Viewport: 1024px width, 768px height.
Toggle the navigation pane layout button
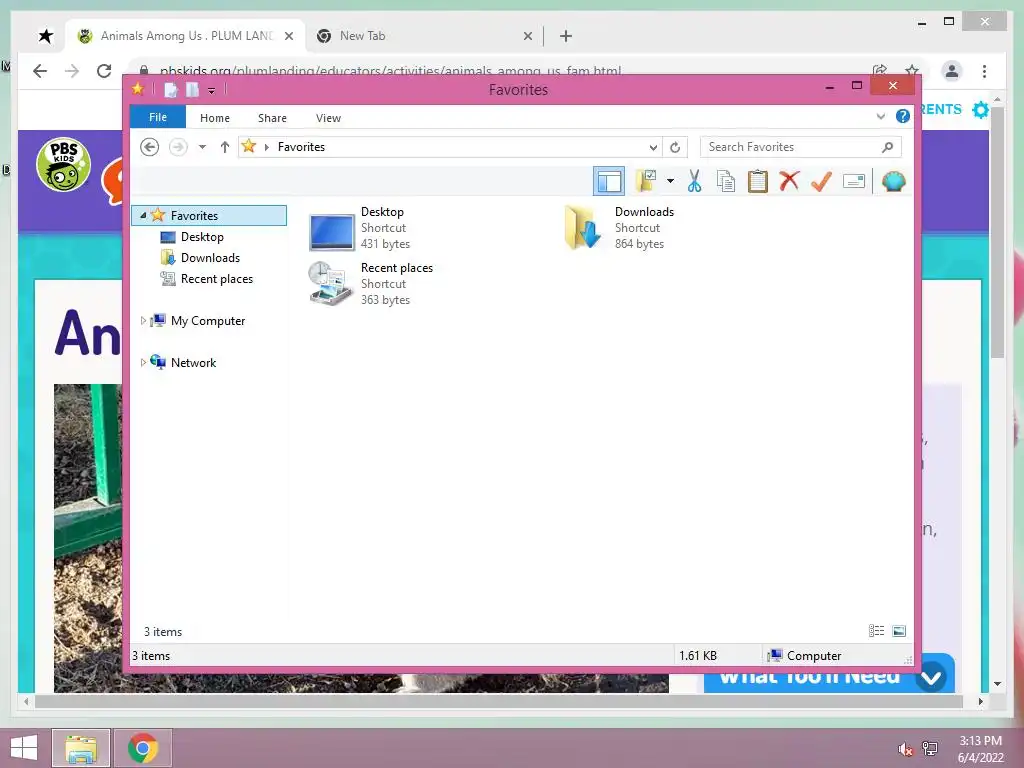pyautogui.click(x=609, y=181)
